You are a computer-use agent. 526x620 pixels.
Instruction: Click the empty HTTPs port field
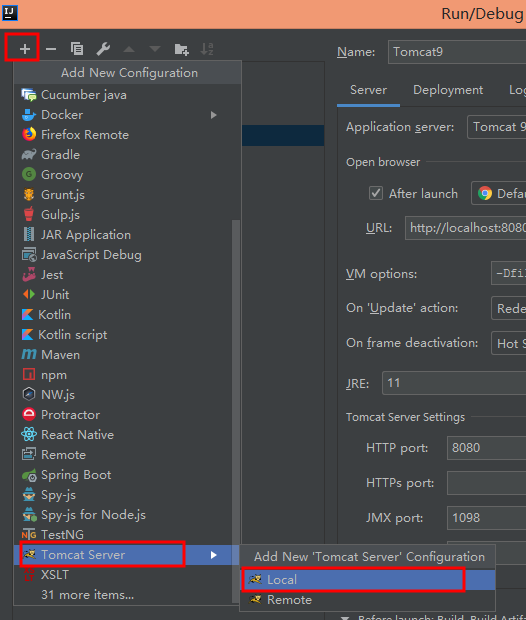point(486,483)
